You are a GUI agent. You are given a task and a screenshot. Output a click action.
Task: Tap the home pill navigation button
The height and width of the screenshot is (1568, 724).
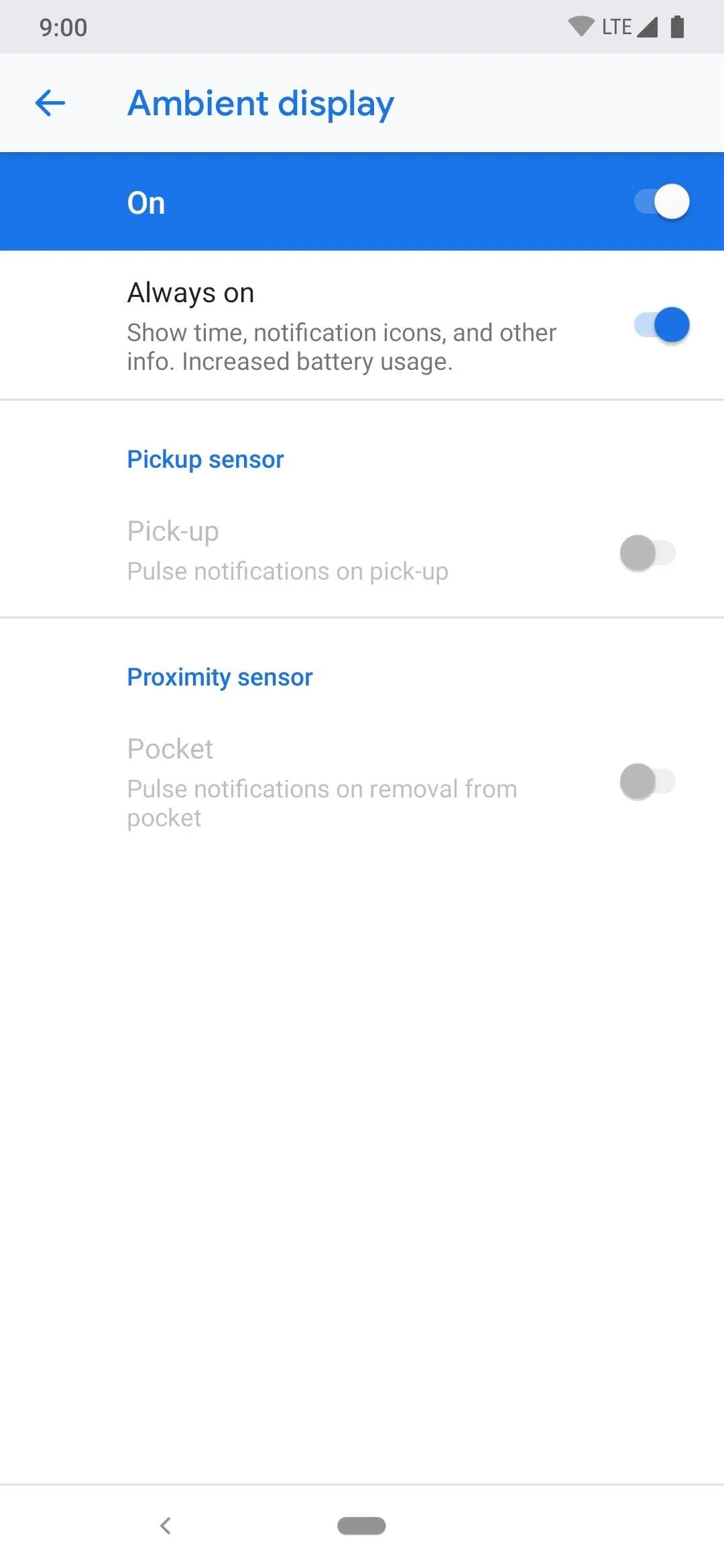pos(361,1526)
